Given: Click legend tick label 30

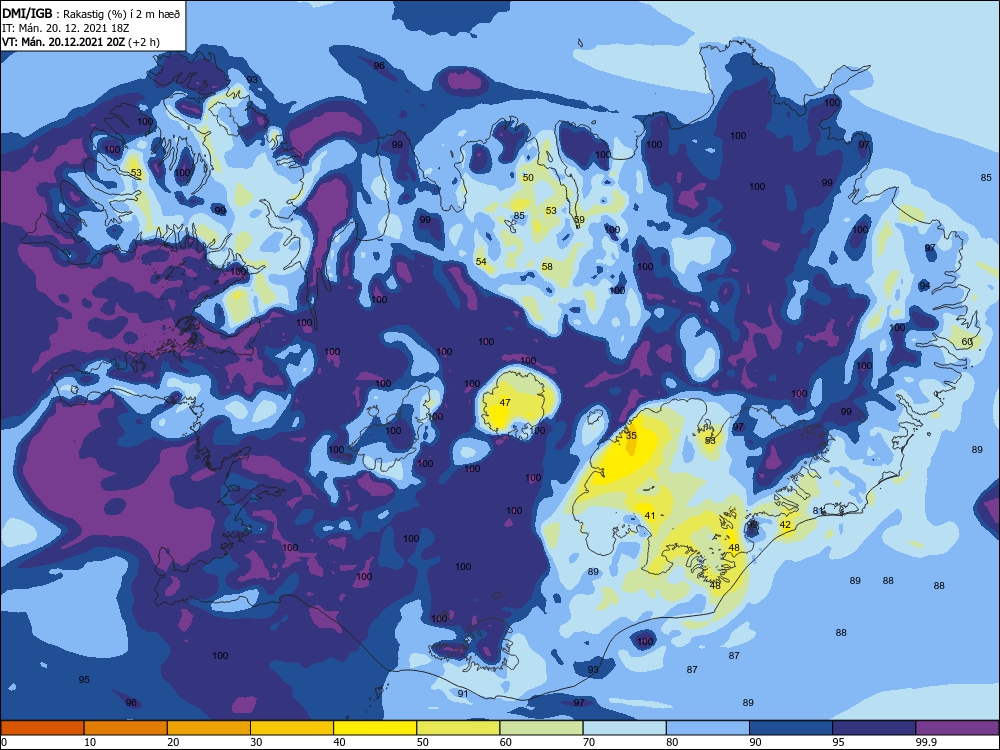Looking at the screenshot, I should tap(256, 742).
